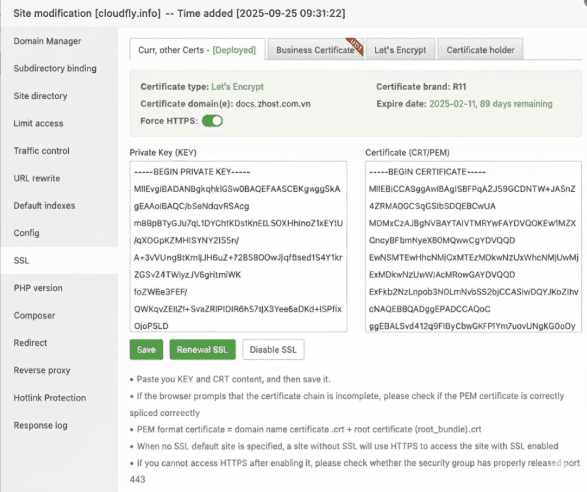Click inside the Certificate CRT/PEM text area
Viewport: 587px width, 492px height.
pyautogui.click(x=474, y=247)
